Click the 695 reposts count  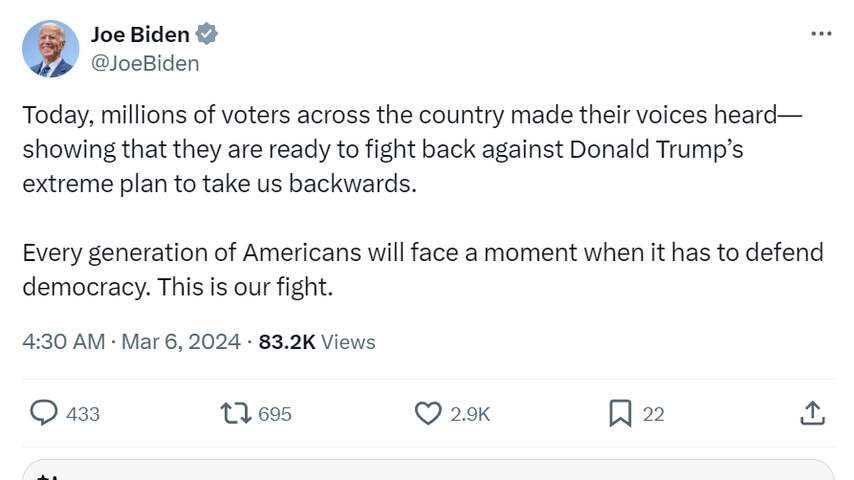point(275,414)
